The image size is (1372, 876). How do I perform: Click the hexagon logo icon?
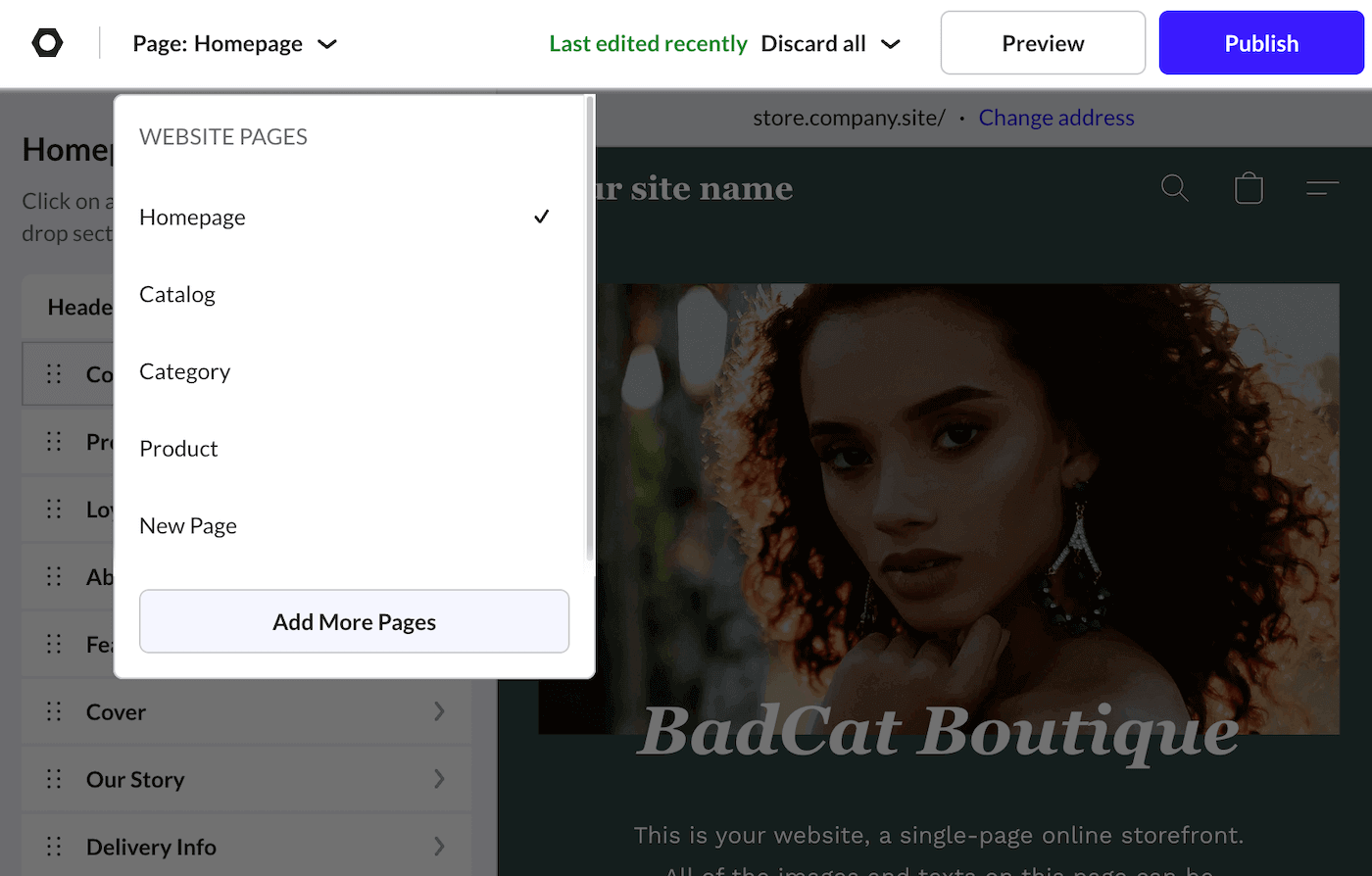pyautogui.click(x=47, y=43)
